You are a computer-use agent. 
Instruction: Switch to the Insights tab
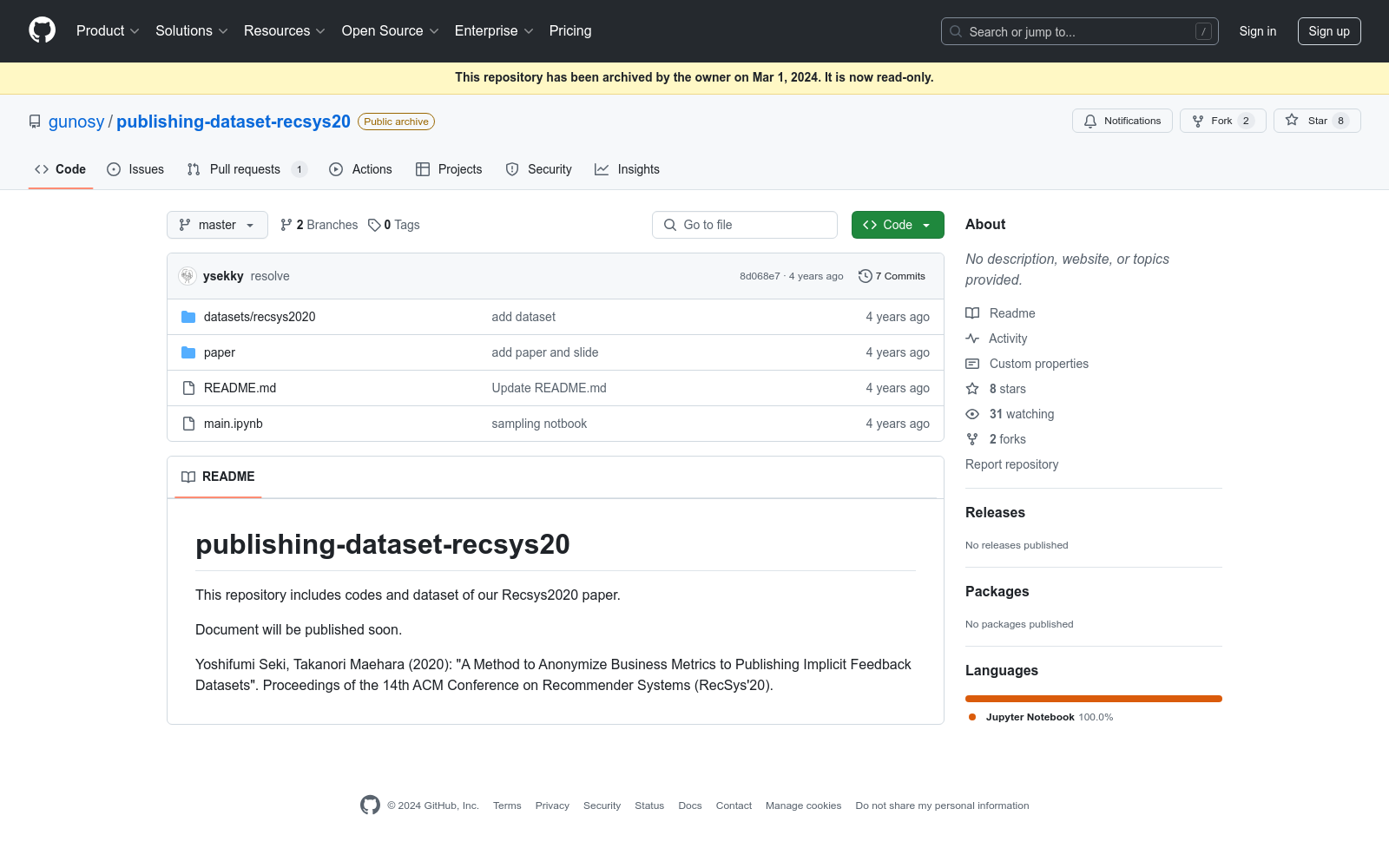point(627,169)
